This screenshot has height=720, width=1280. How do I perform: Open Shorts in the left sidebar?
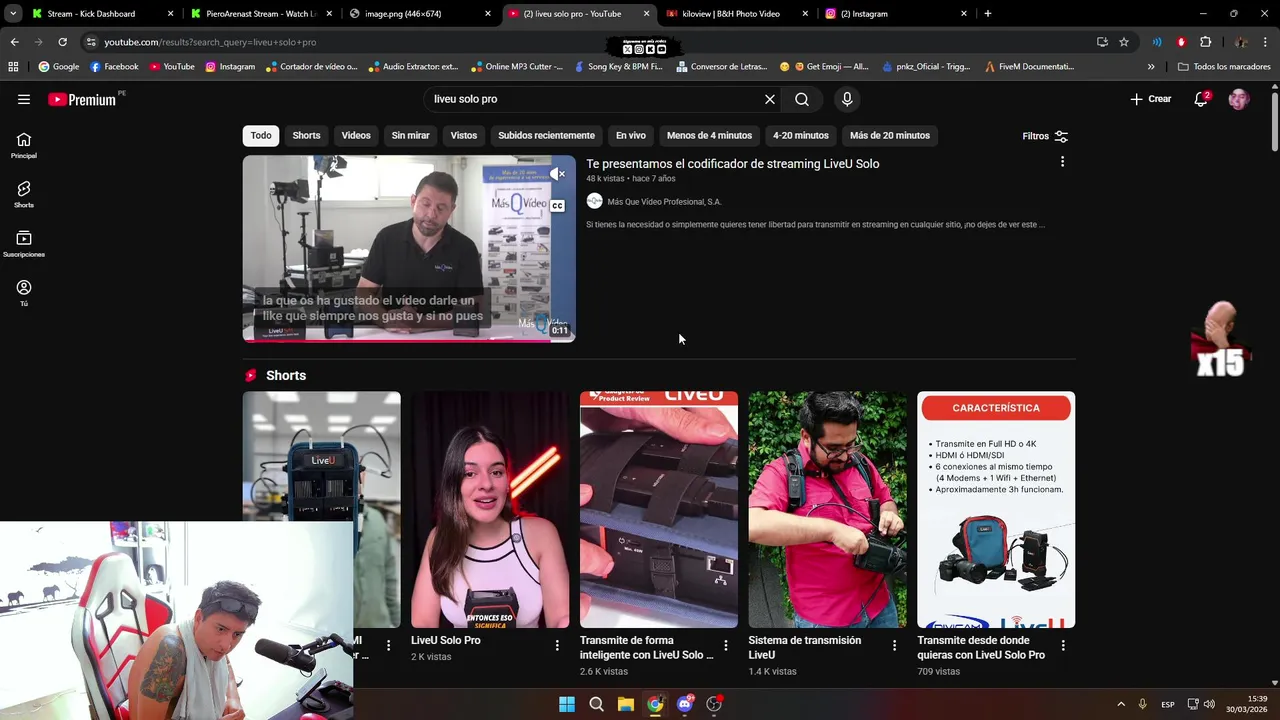[x=24, y=194]
